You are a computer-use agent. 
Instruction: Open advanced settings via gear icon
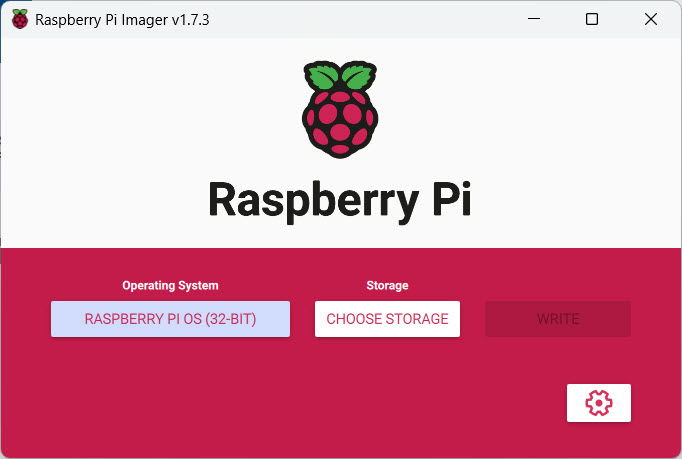pos(598,403)
